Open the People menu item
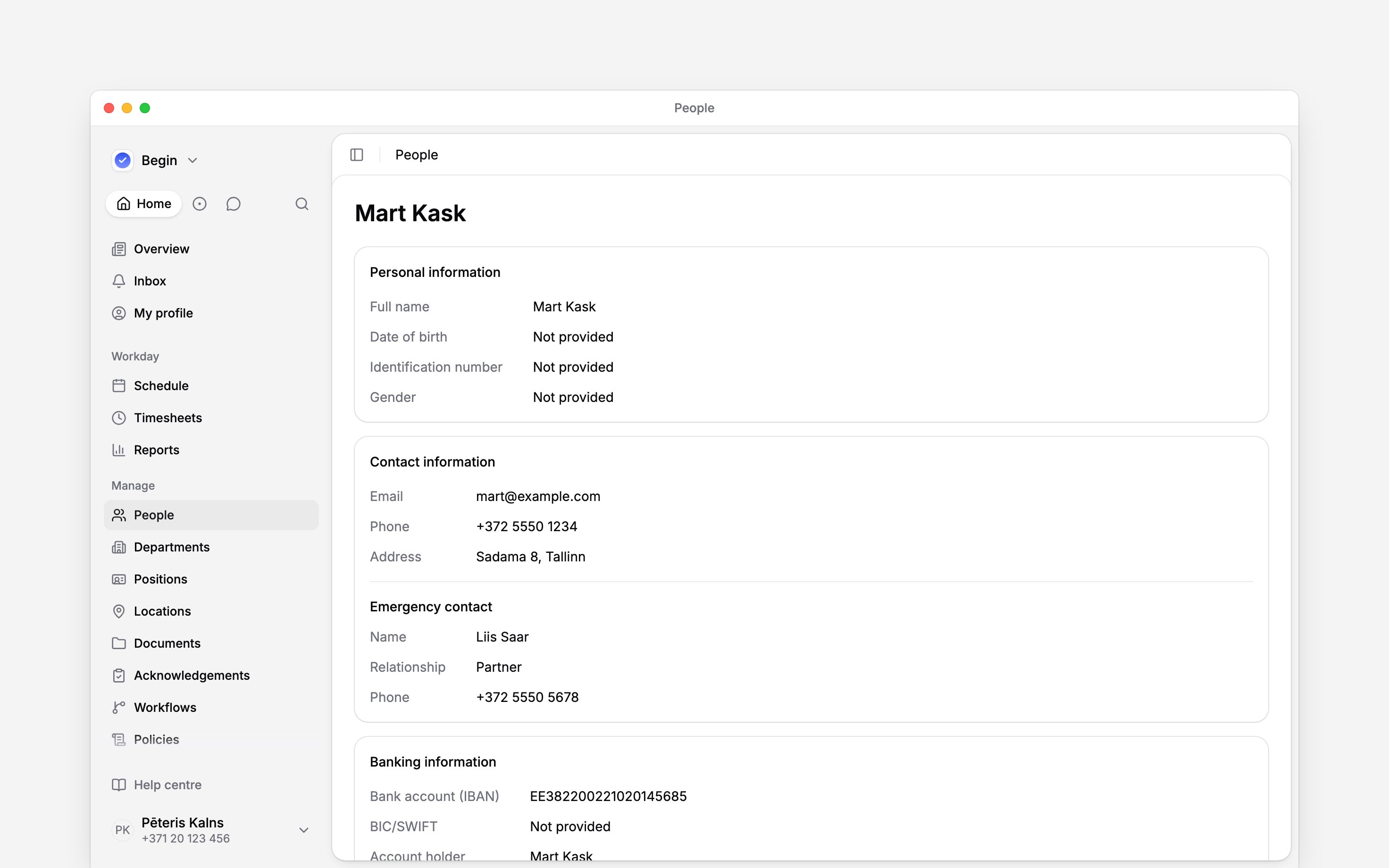 coord(211,515)
